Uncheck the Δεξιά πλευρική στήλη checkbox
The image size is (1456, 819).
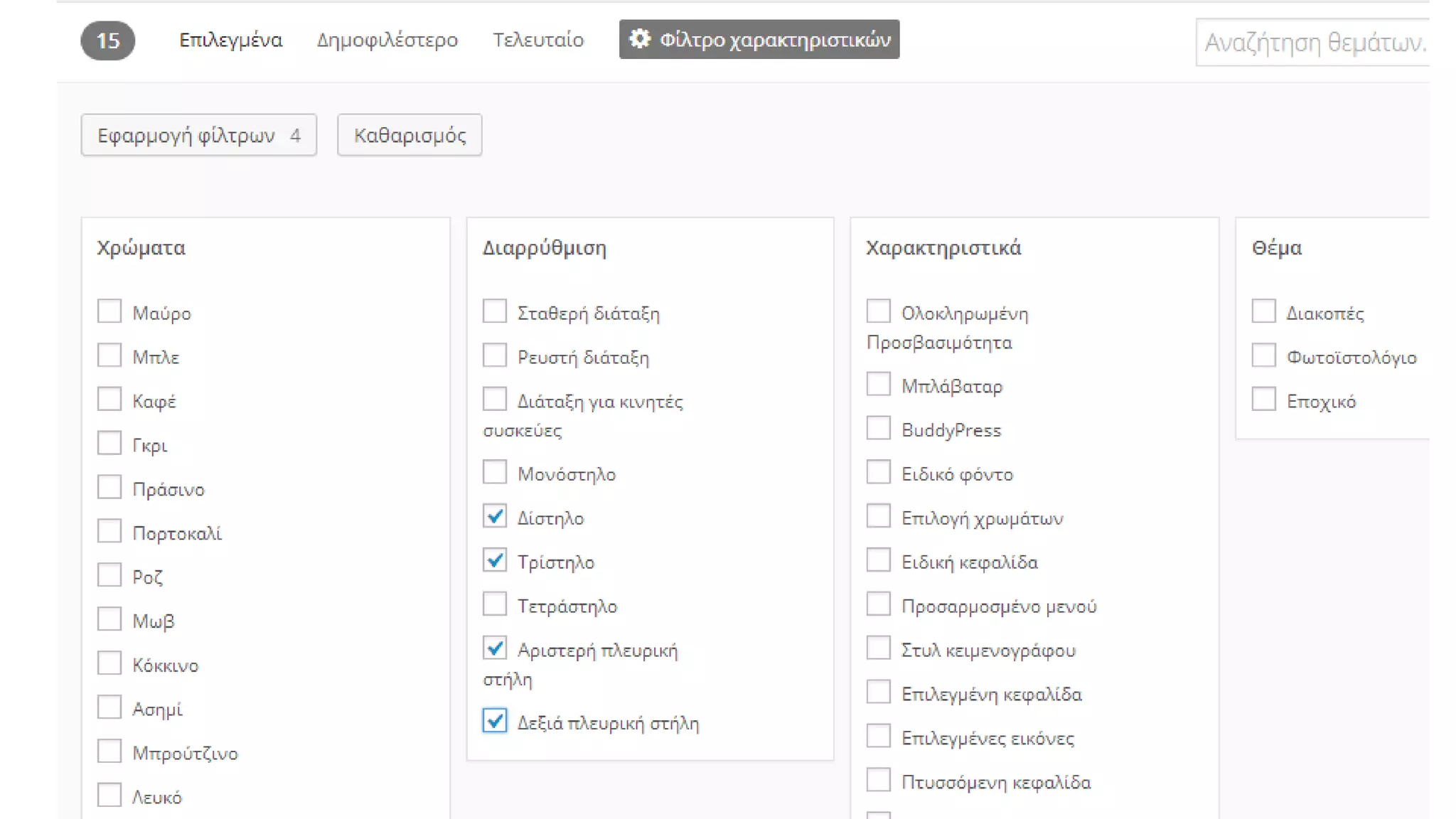[x=495, y=721]
